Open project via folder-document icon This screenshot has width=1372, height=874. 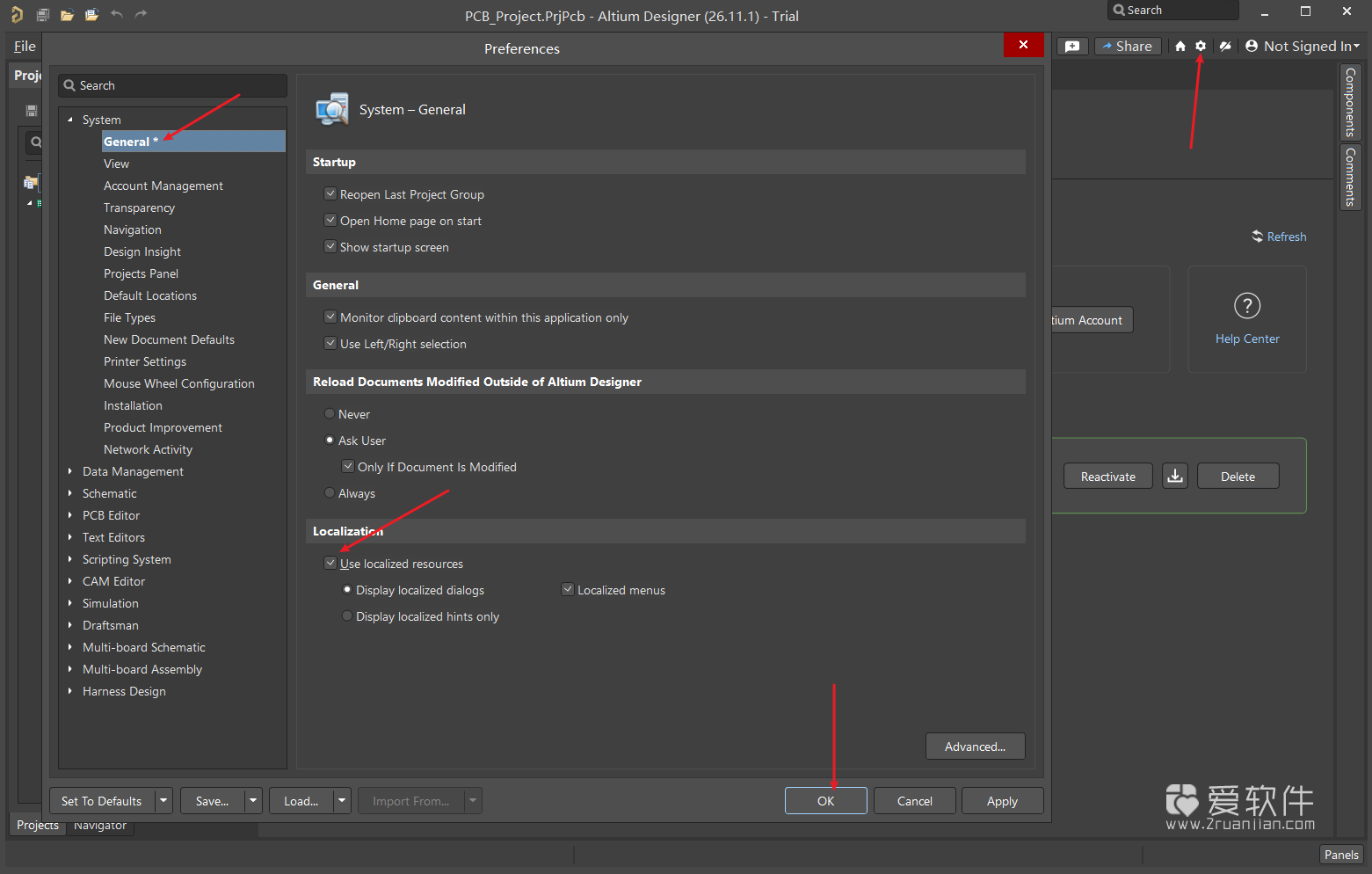[x=91, y=15]
